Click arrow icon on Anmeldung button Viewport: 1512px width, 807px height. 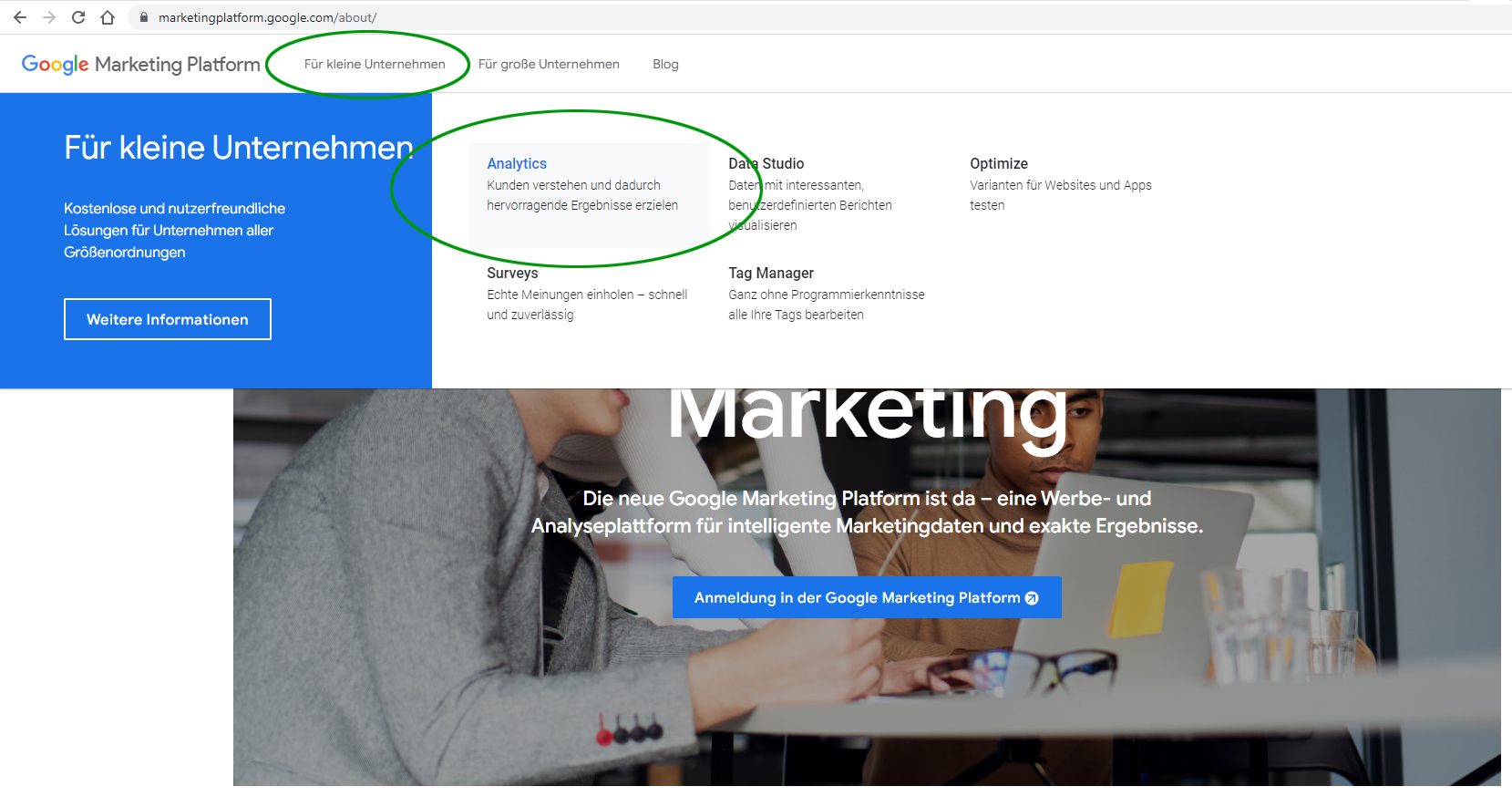[x=1032, y=598]
